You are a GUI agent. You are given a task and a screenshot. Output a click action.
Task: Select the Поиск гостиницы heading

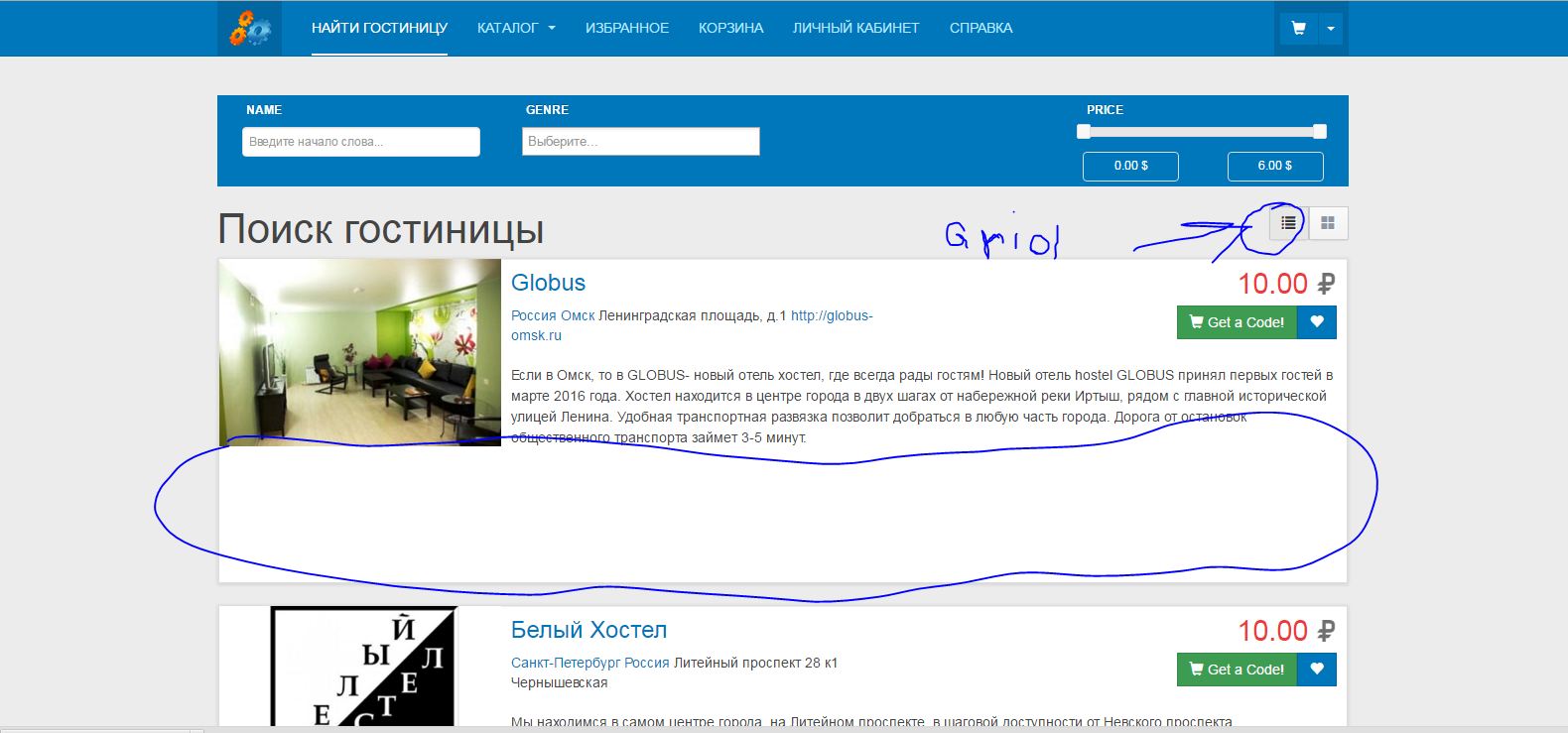[x=381, y=229]
